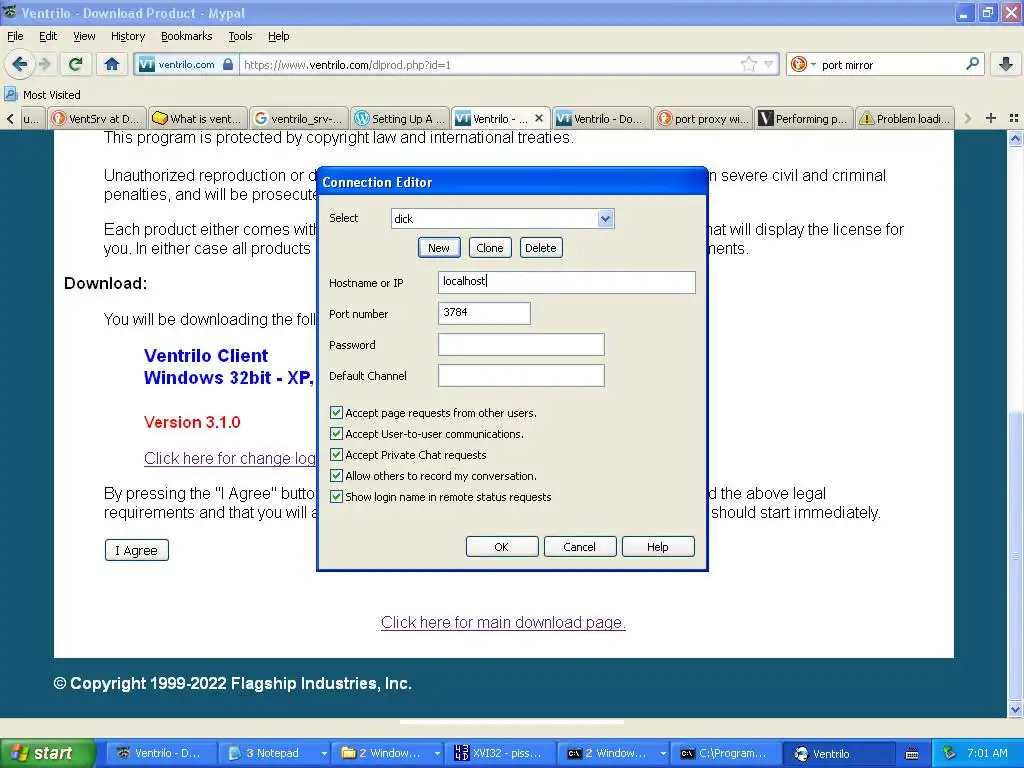Open the C:\Program... command prompt taskbar item
This screenshot has width=1024, height=768.
[x=728, y=753]
